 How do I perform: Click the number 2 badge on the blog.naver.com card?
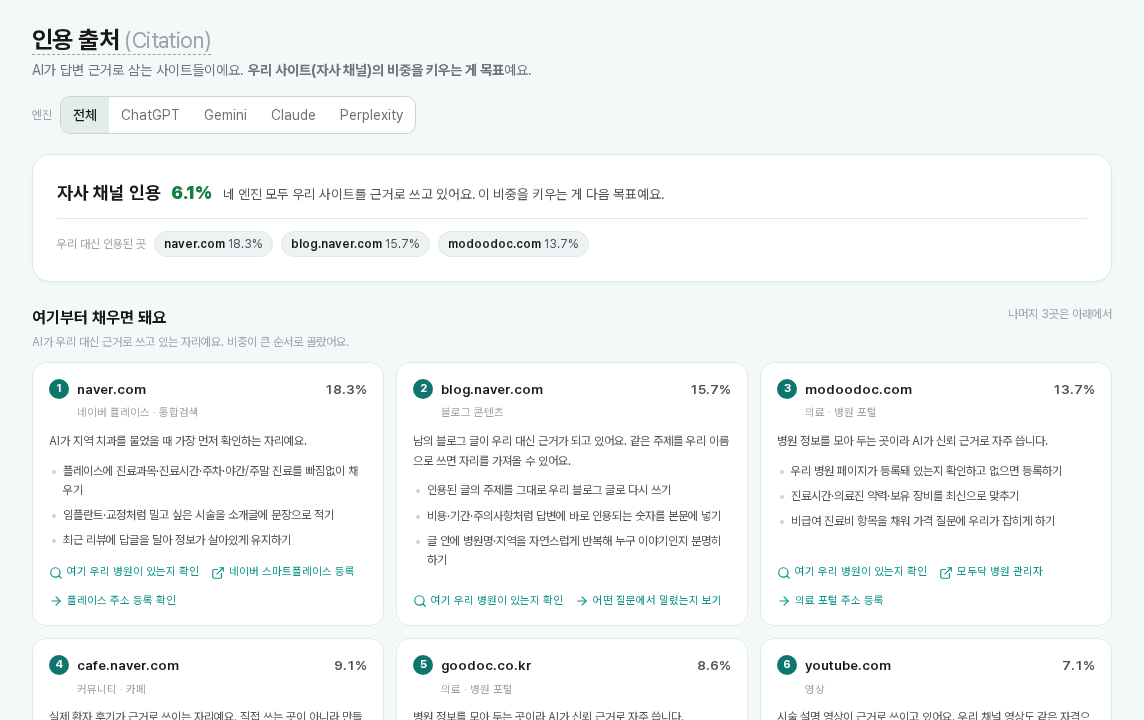[x=423, y=389]
